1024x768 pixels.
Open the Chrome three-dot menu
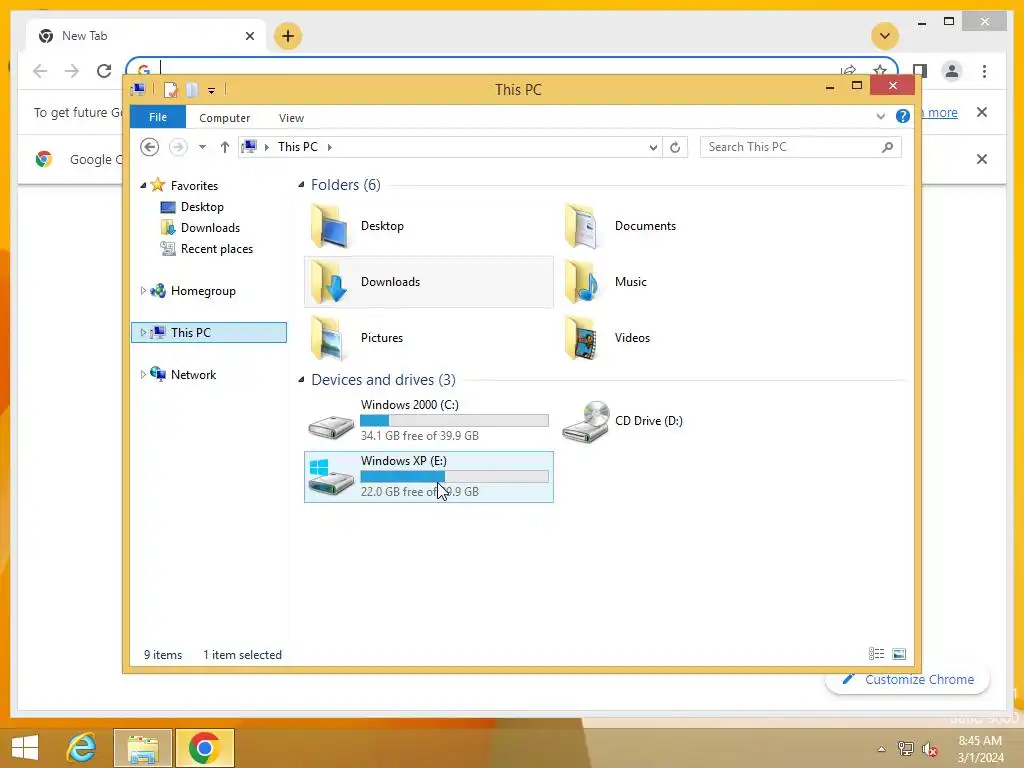click(984, 71)
